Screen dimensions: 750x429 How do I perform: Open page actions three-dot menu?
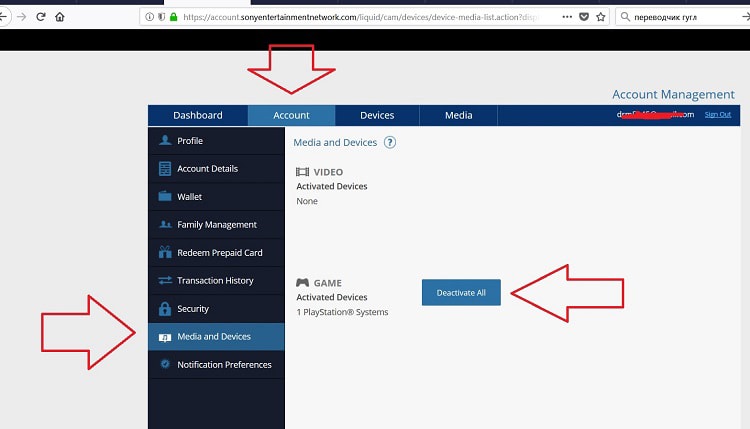567,17
